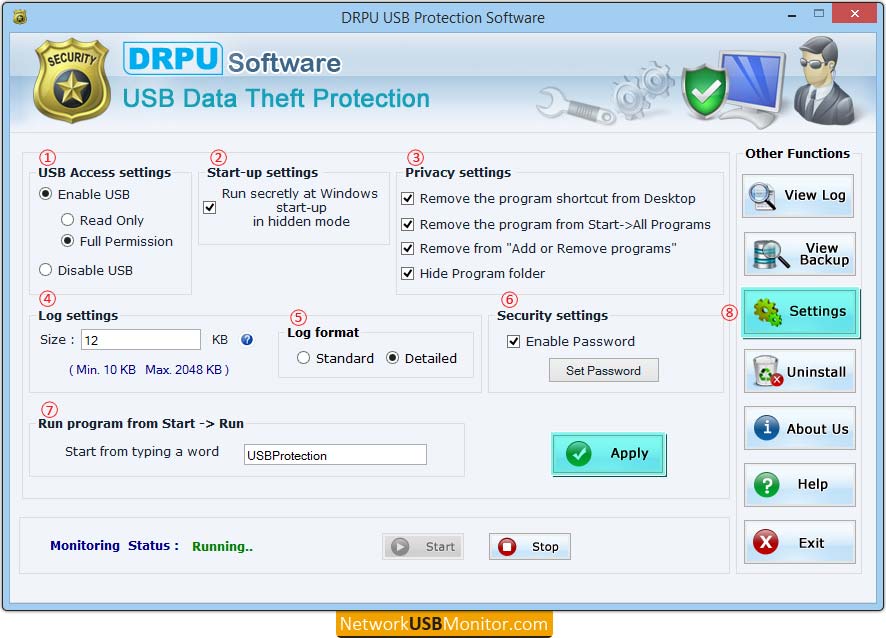This screenshot has width=886, height=638.
Task: Open View Backup
Action: (800, 254)
